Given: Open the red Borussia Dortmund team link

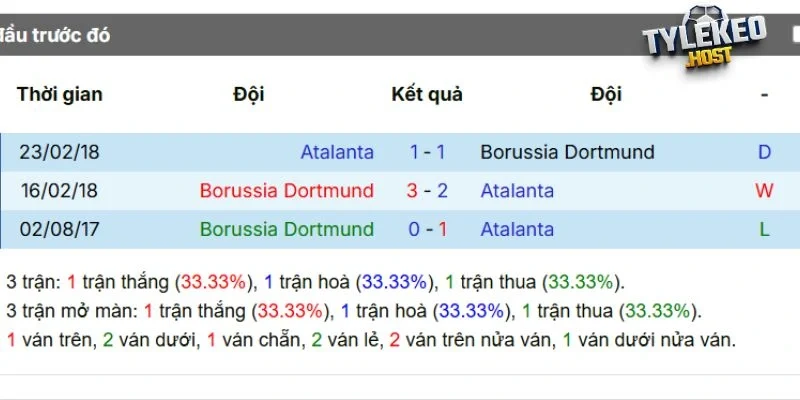Looking at the screenshot, I should [287, 191].
